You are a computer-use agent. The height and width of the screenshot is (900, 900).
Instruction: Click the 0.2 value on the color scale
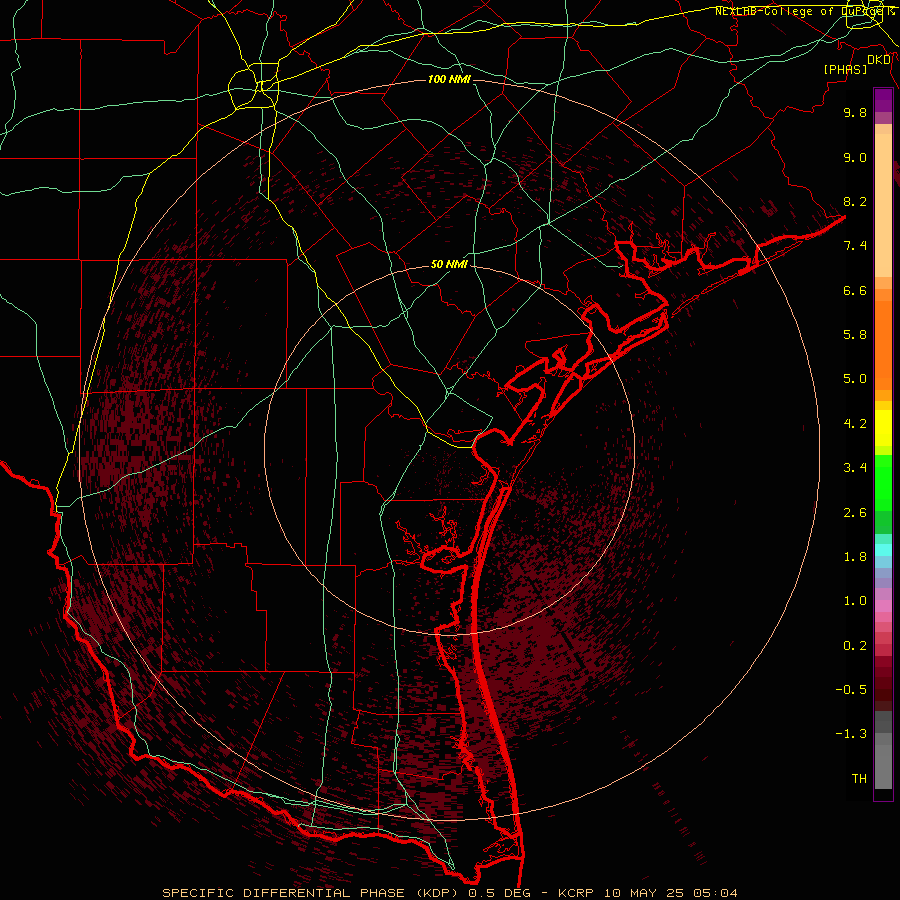click(x=855, y=646)
